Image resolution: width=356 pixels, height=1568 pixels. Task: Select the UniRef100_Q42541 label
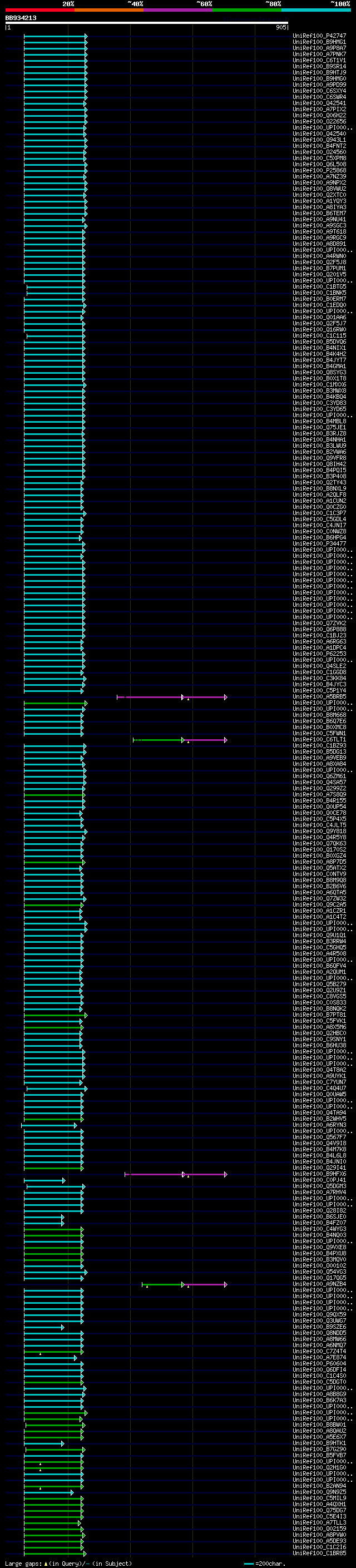coord(319,103)
